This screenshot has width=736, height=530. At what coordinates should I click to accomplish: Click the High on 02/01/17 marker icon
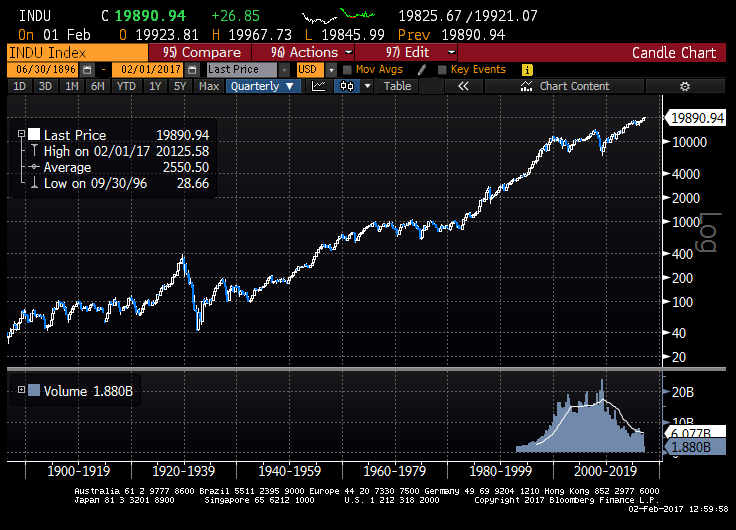pos(34,151)
